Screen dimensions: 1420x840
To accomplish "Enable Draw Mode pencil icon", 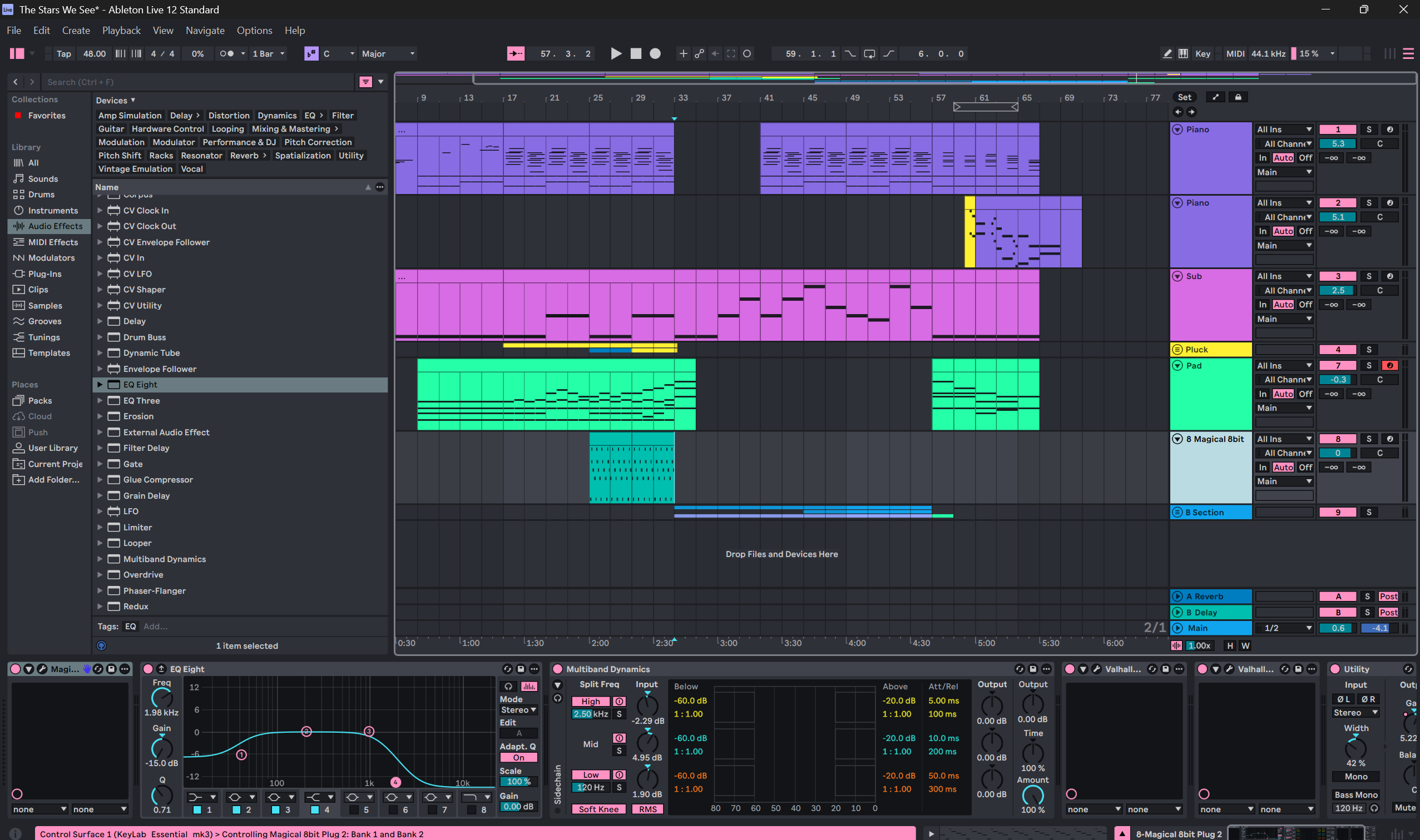I will [x=1167, y=54].
